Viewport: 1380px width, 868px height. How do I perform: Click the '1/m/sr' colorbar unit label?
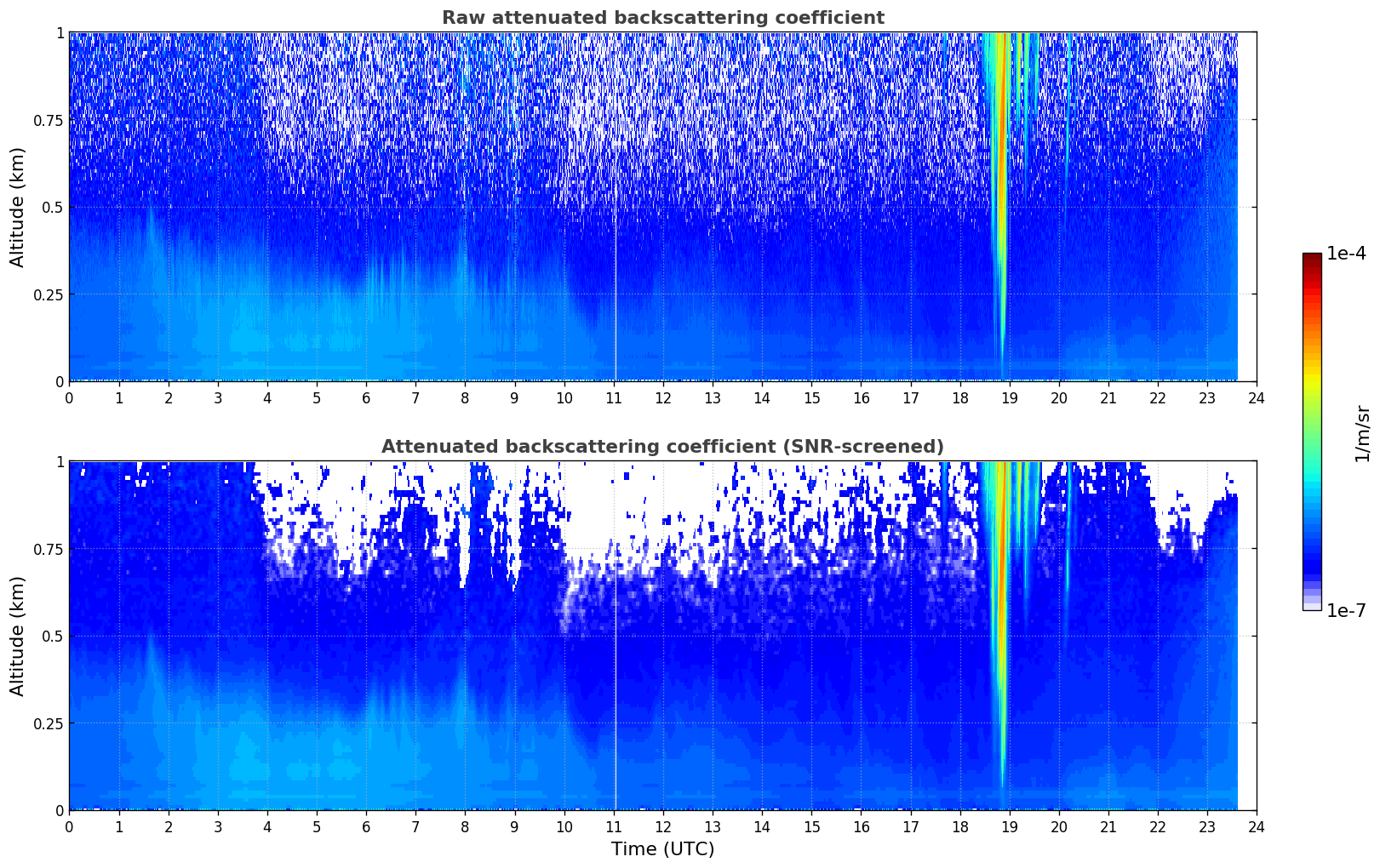(x=1362, y=433)
